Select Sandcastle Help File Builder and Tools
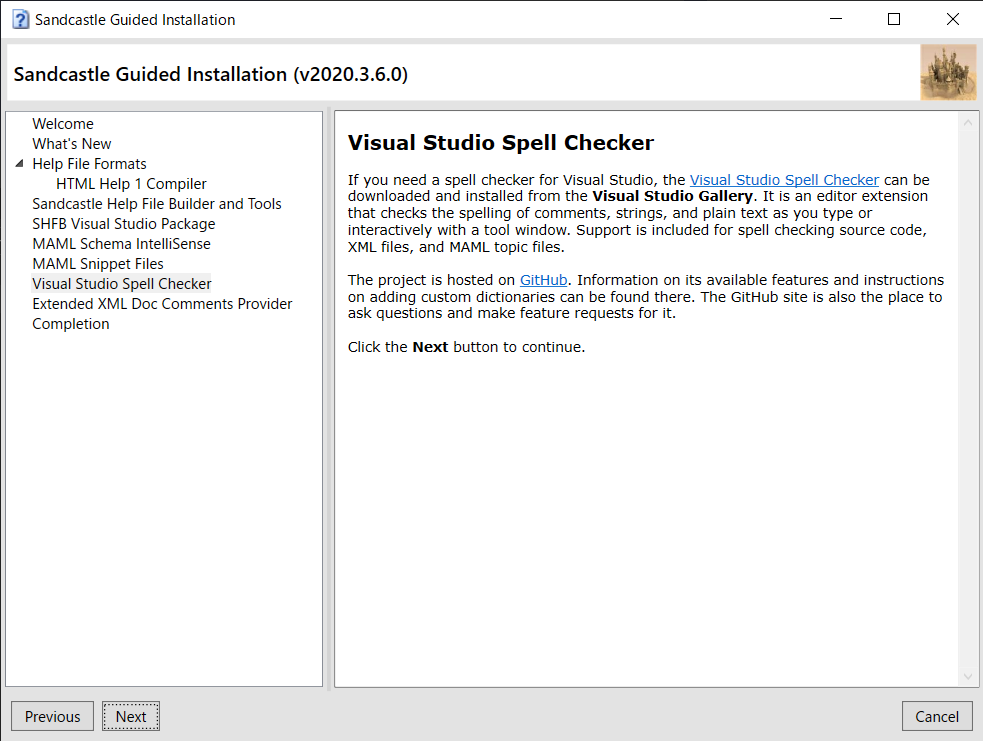The width and height of the screenshot is (983, 741). point(157,203)
